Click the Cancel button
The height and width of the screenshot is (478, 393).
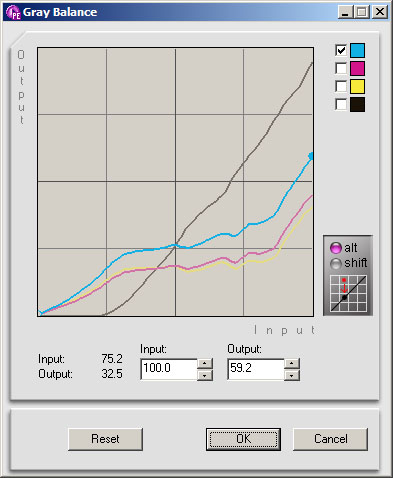point(331,439)
